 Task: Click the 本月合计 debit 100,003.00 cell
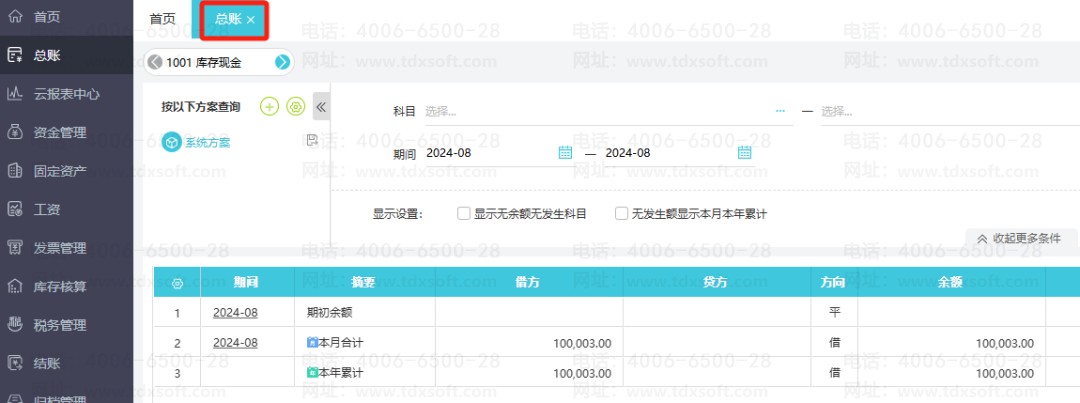529,343
